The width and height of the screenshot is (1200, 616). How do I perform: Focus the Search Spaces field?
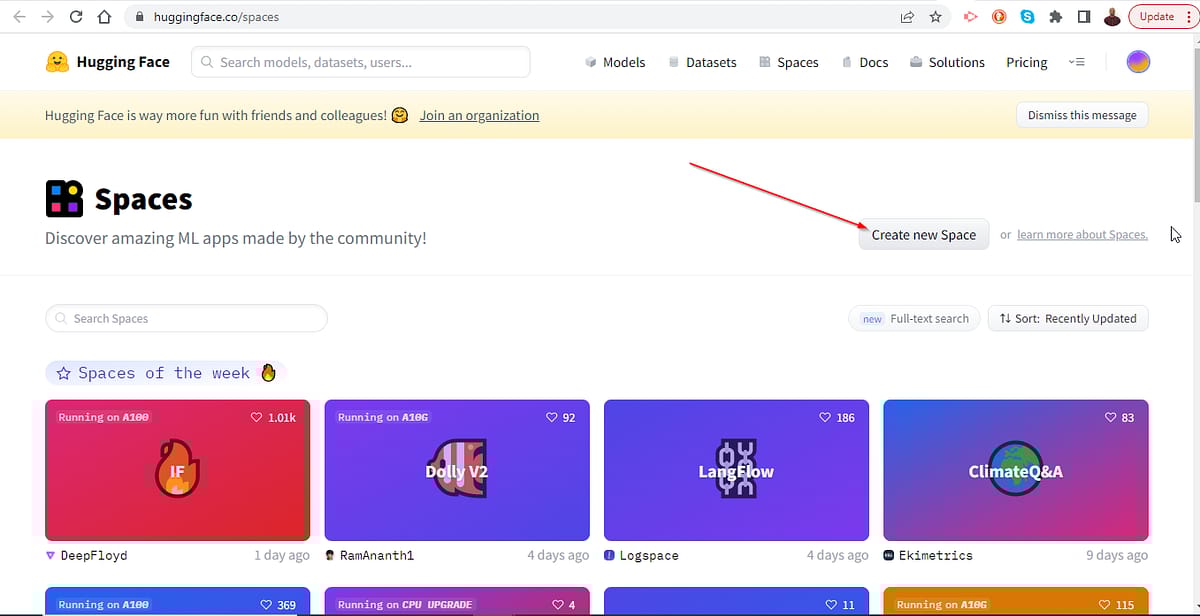(186, 319)
